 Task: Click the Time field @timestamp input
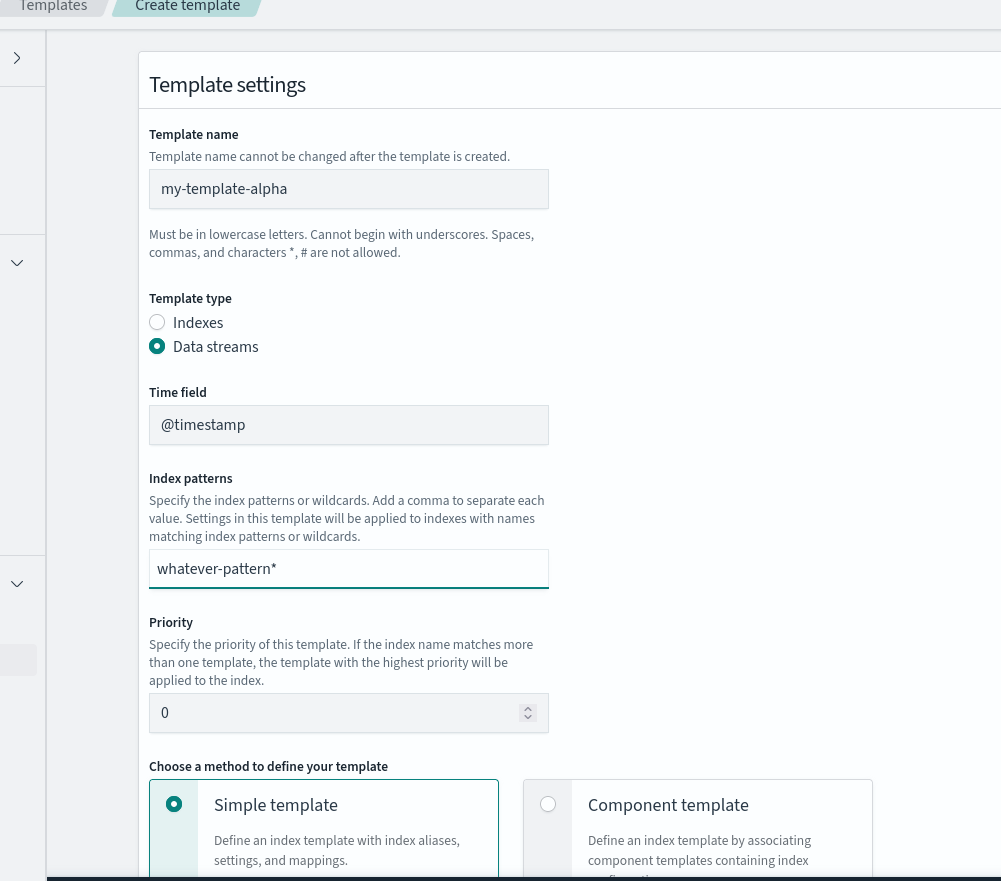click(x=348, y=424)
